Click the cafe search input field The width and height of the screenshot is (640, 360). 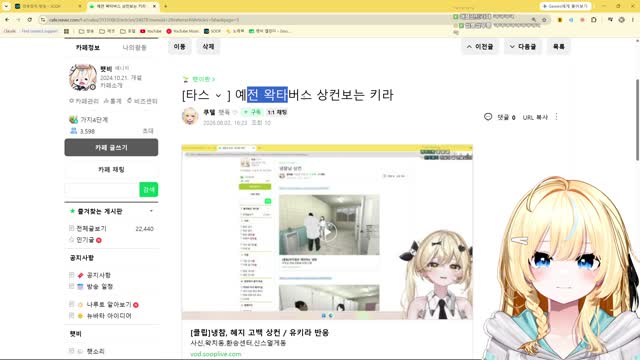pos(102,189)
